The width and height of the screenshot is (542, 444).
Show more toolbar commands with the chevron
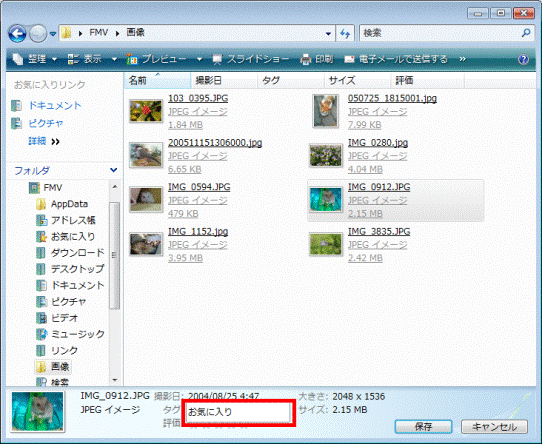(462, 59)
